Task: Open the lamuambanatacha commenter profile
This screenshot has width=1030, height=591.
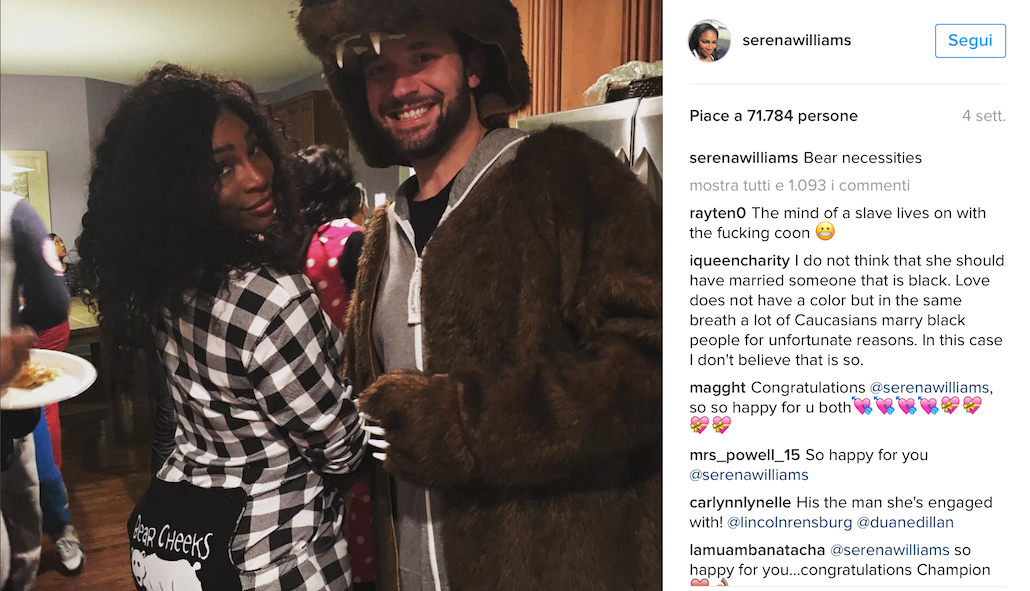Action: pyautogui.click(x=757, y=550)
